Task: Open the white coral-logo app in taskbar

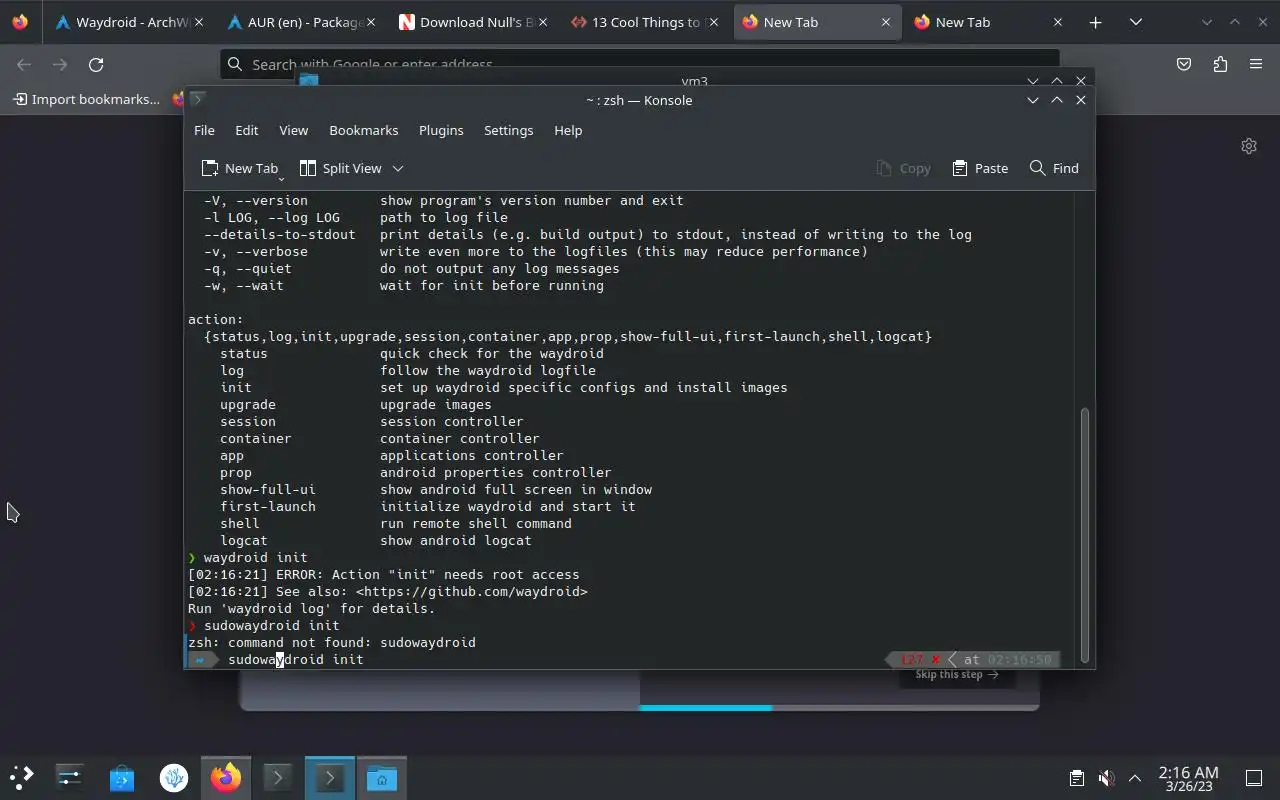Action: click(174, 777)
